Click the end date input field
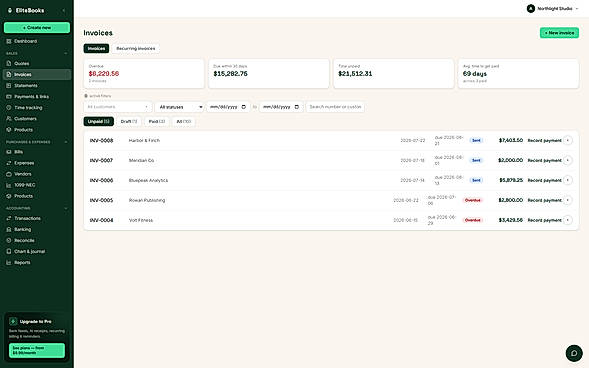This screenshot has height=368, width=589. point(281,107)
